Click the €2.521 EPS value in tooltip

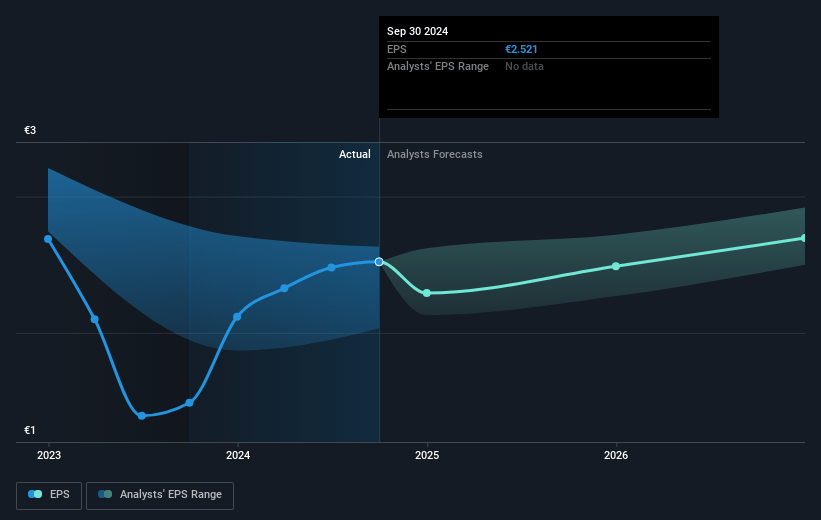pyautogui.click(x=521, y=49)
